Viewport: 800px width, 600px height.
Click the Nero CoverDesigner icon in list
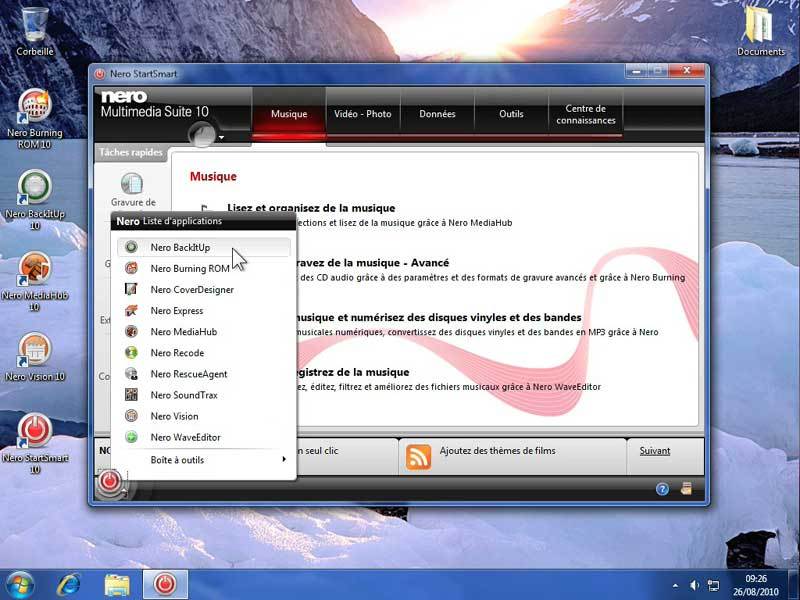pos(131,289)
